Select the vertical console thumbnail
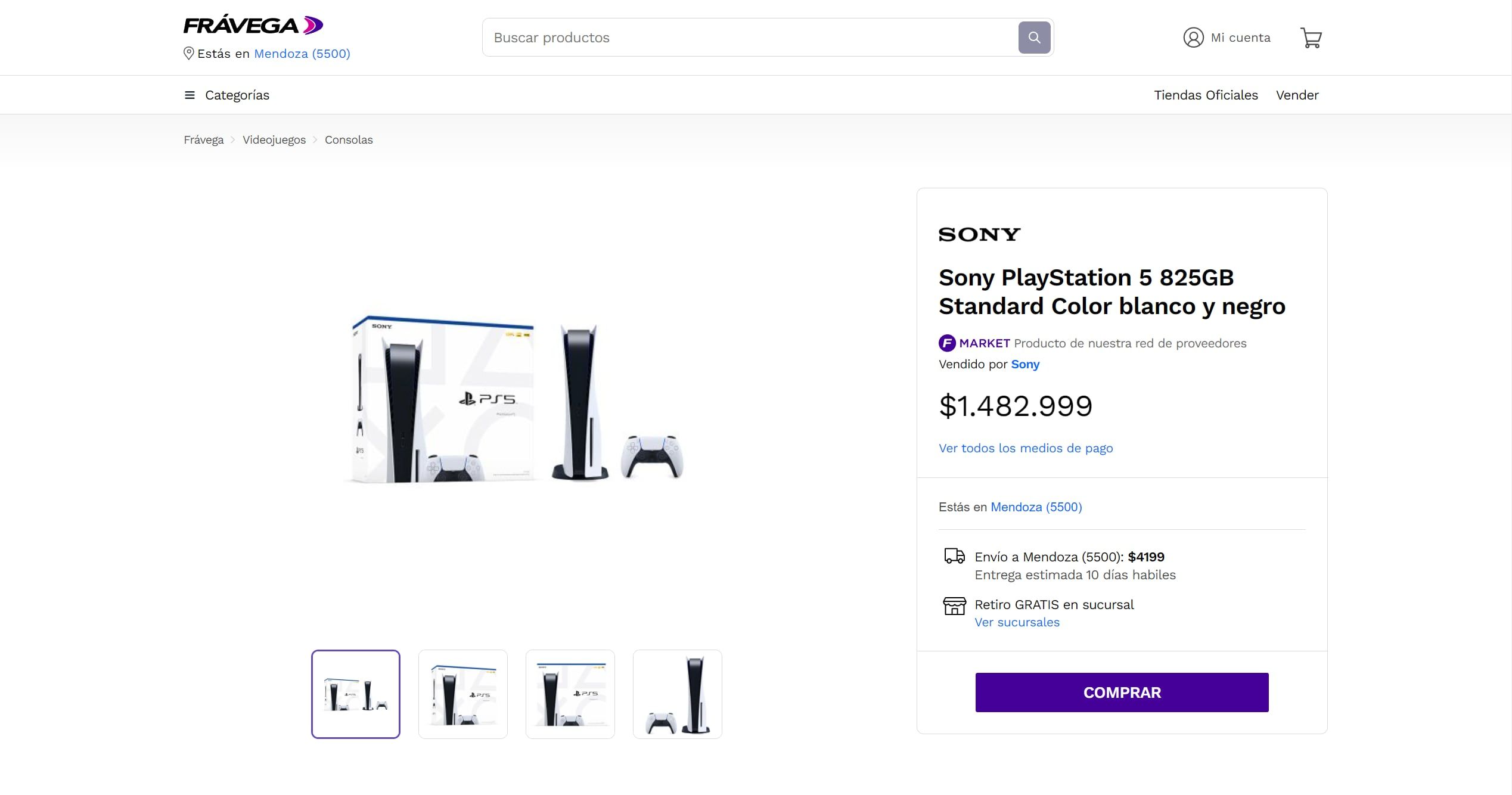Screen dimensions: 1512x795 pyautogui.click(x=676, y=693)
